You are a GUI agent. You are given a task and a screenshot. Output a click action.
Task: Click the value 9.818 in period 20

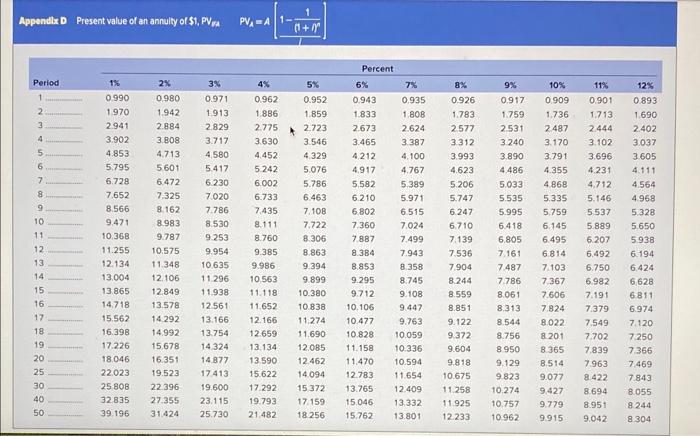[x=459, y=362]
